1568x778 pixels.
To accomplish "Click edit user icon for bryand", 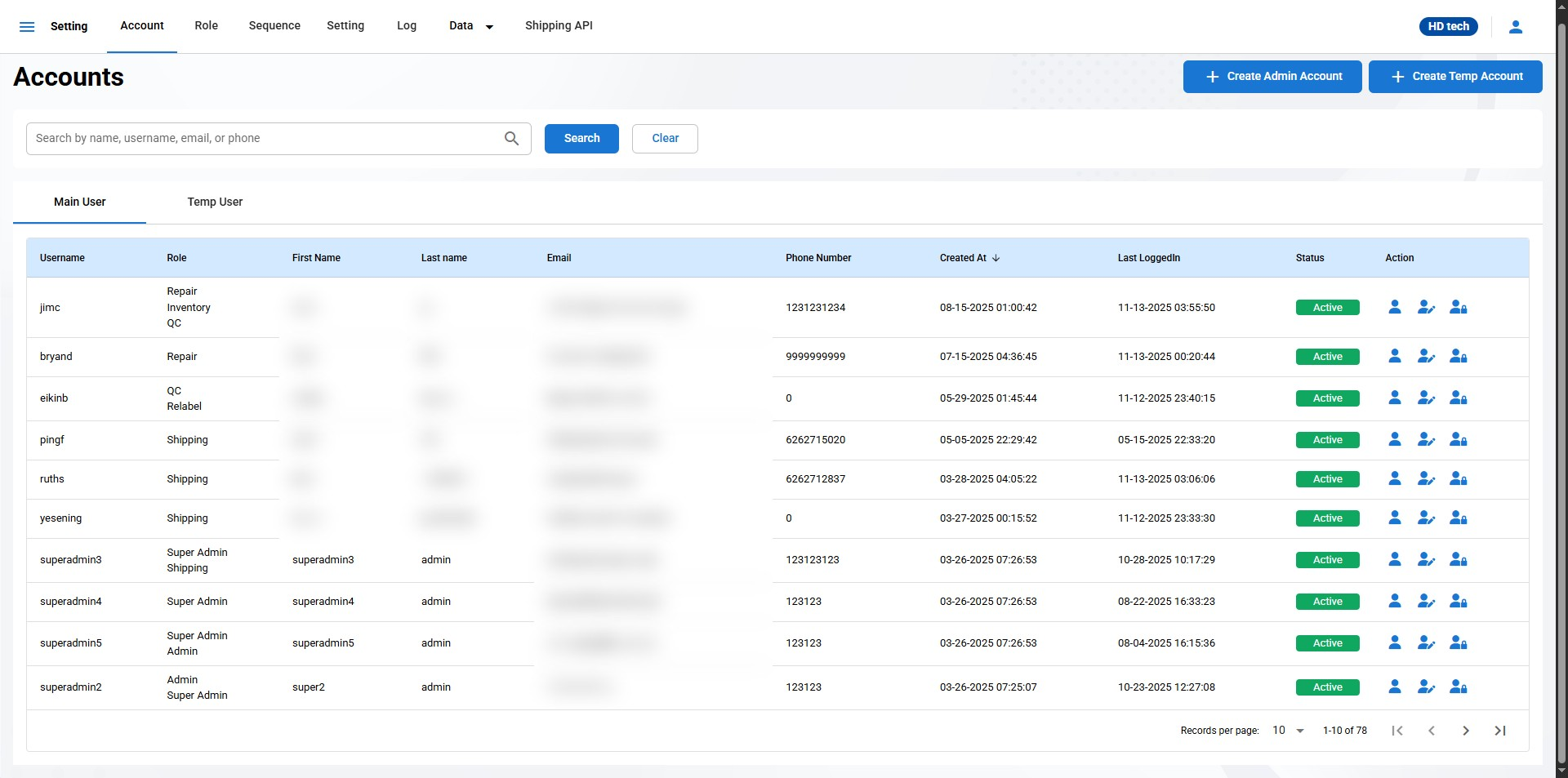I will [x=1426, y=357].
